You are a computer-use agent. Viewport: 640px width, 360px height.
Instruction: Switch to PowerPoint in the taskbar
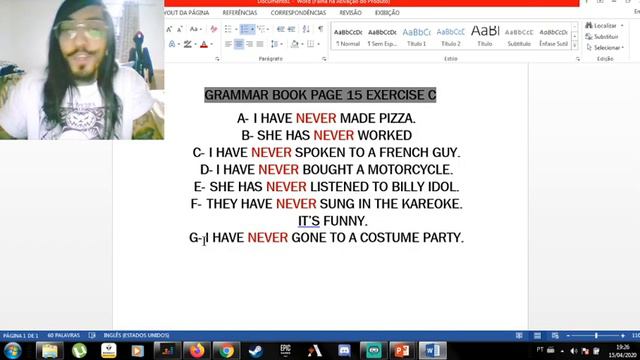pyautogui.click(x=402, y=351)
